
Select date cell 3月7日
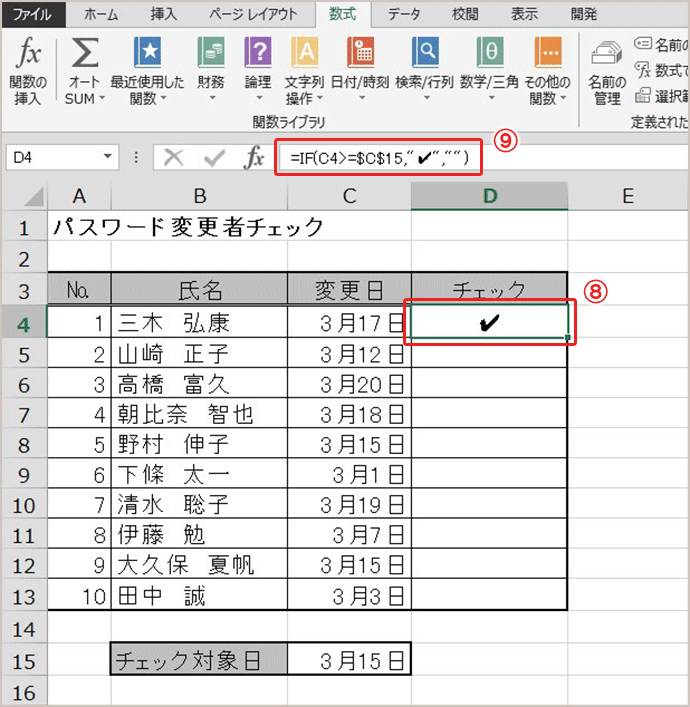(350, 534)
